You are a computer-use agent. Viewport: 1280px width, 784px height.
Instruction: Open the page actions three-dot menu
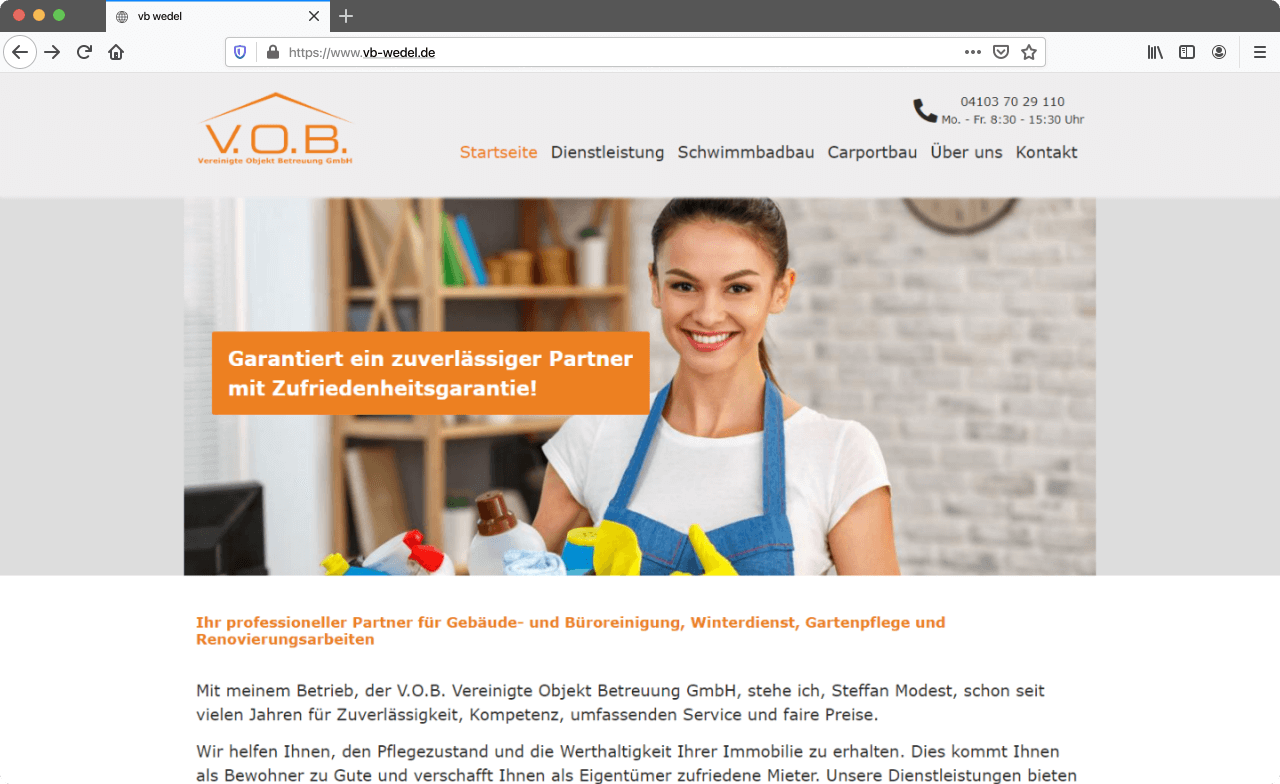pos(973,52)
